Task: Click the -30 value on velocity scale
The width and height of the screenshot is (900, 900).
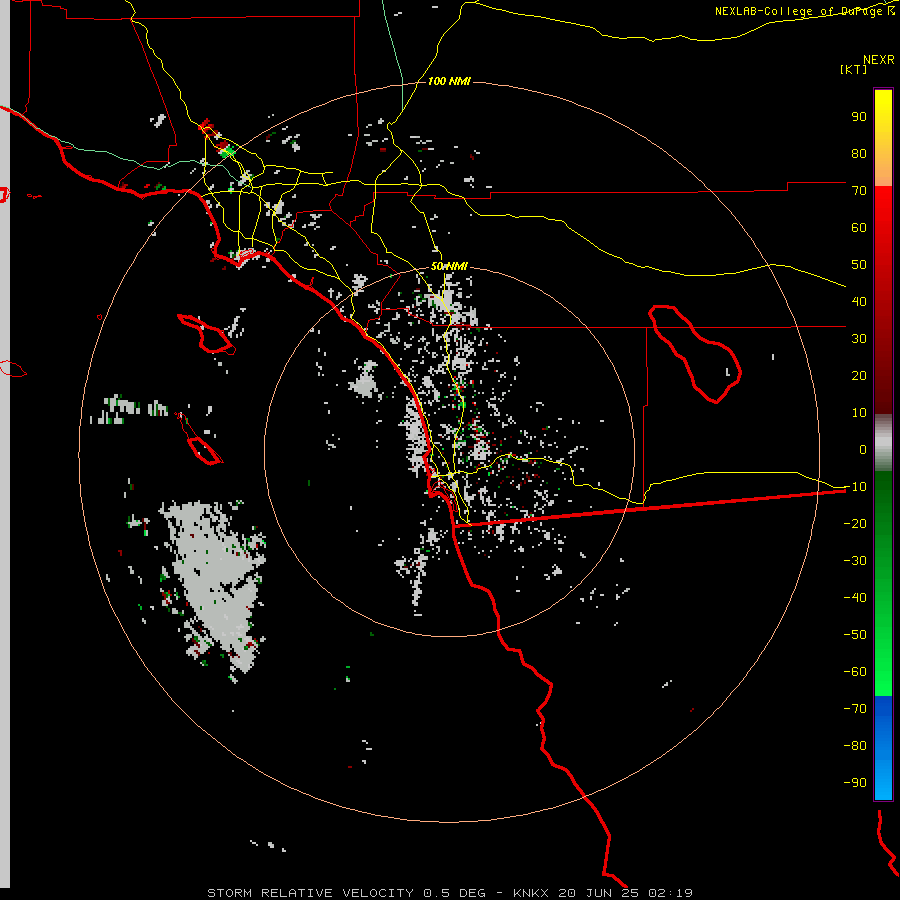Action: pyautogui.click(x=855, y=561)
